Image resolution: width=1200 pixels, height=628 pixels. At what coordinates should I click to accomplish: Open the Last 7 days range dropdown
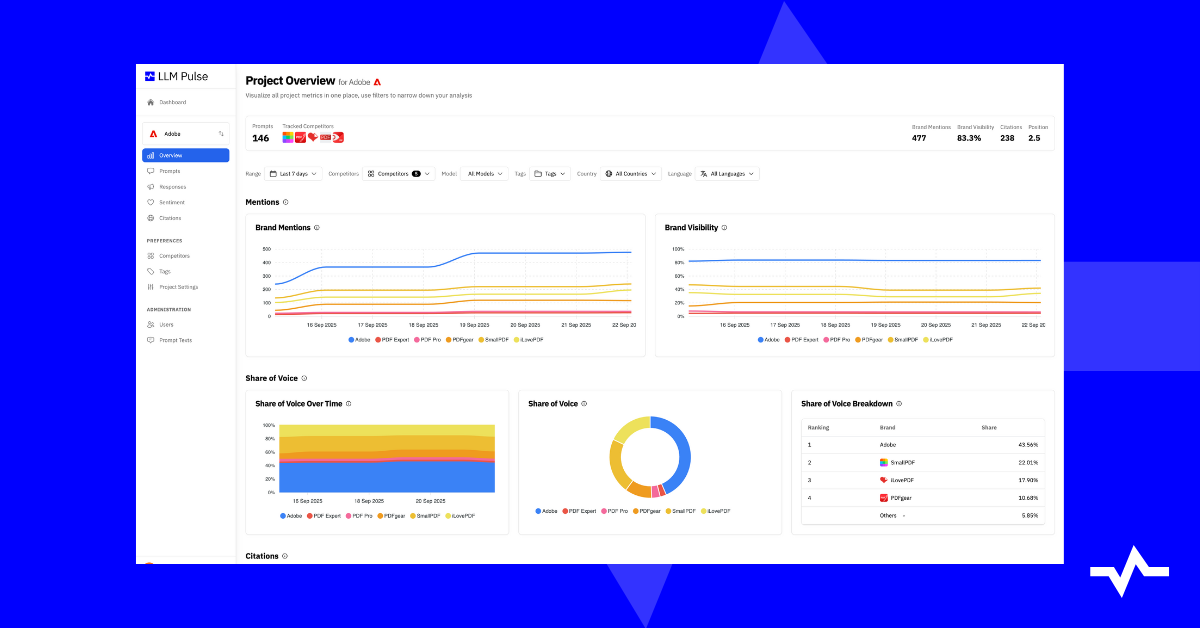click(x=295, y=173)
